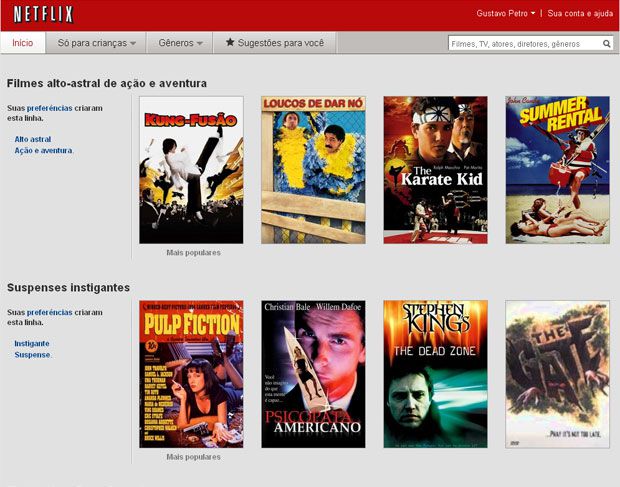Open the Gustavo Petro profile dropdown
The width and height of the screenshot is (620, 487).
[x=506, y=13]
